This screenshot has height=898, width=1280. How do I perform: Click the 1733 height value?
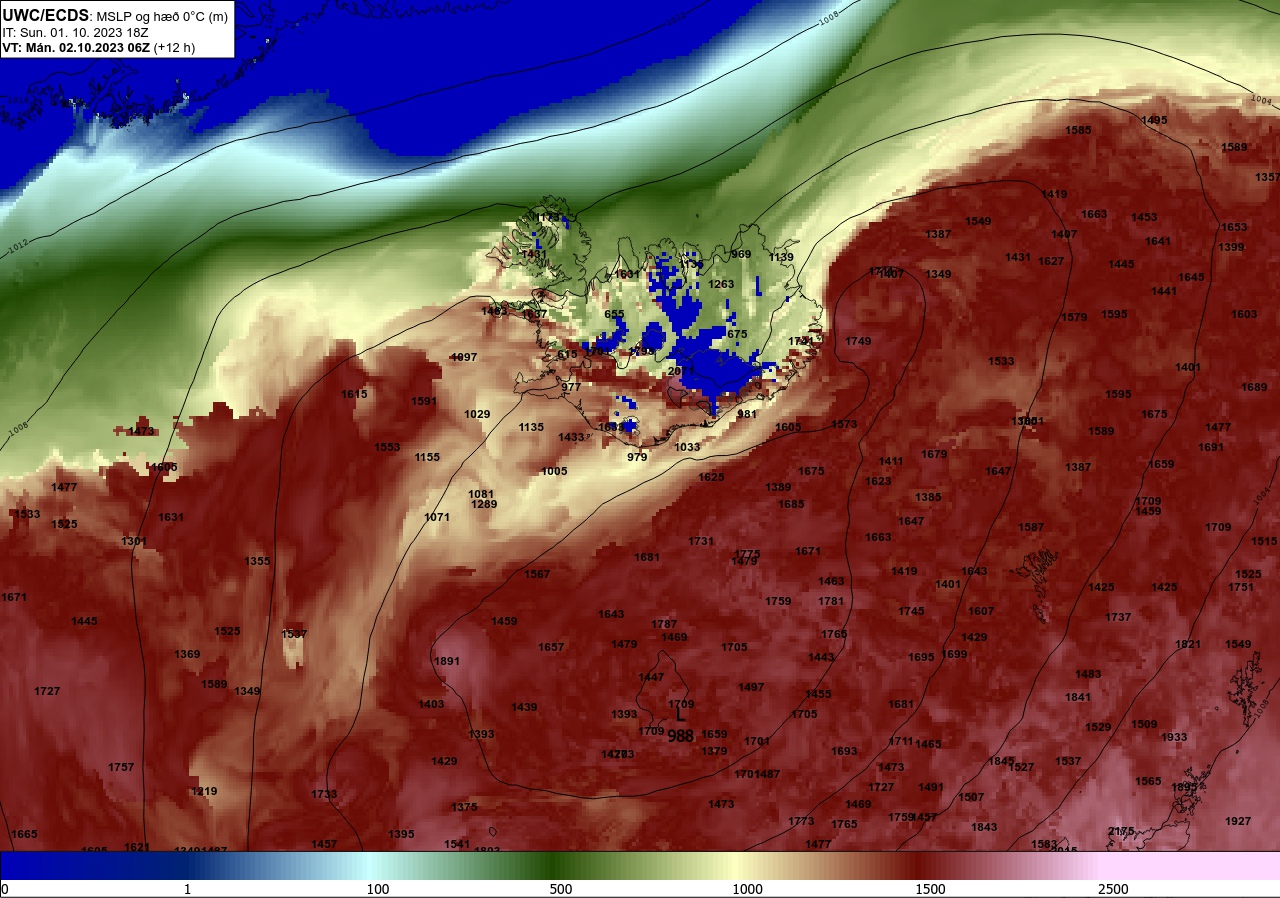tap(324, 794)
